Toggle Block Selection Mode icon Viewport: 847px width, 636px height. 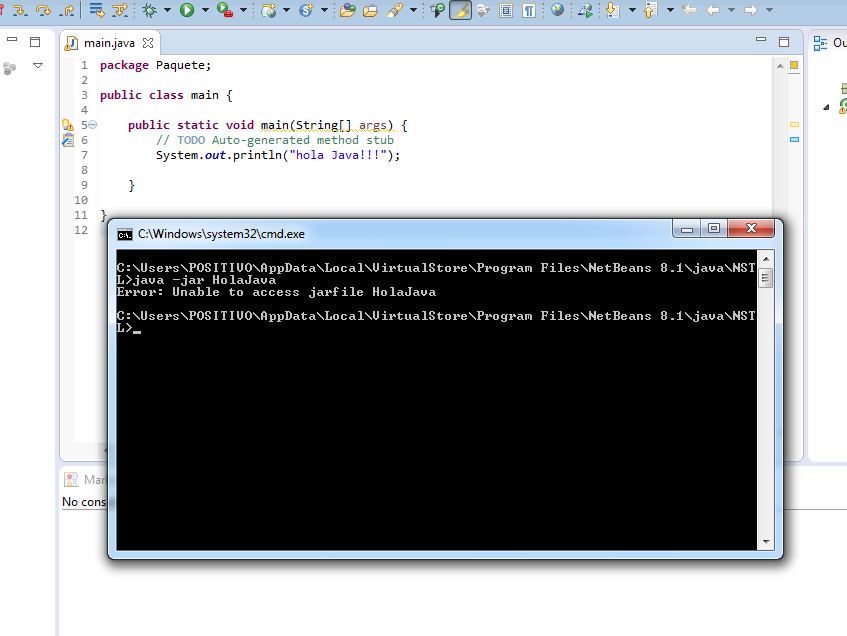(506, 10)
